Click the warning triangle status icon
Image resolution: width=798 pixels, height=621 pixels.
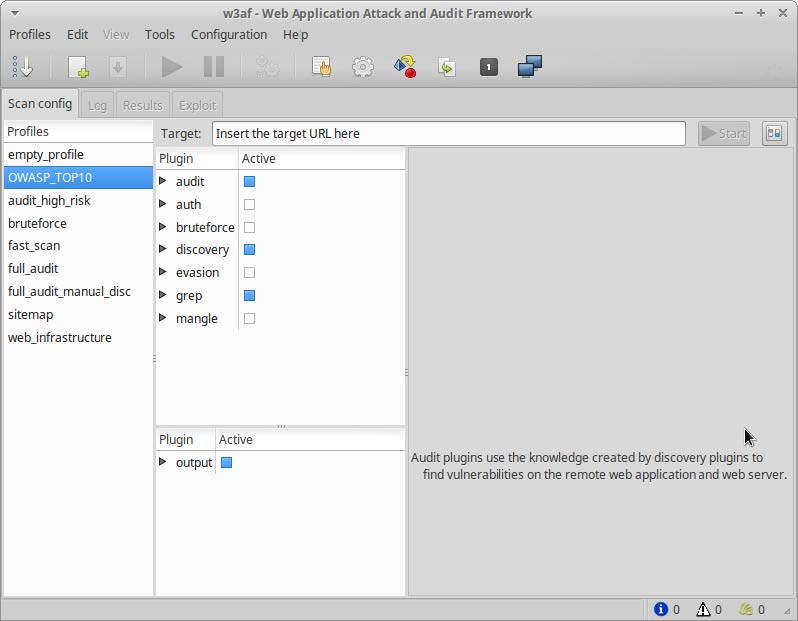coord(703,609)
